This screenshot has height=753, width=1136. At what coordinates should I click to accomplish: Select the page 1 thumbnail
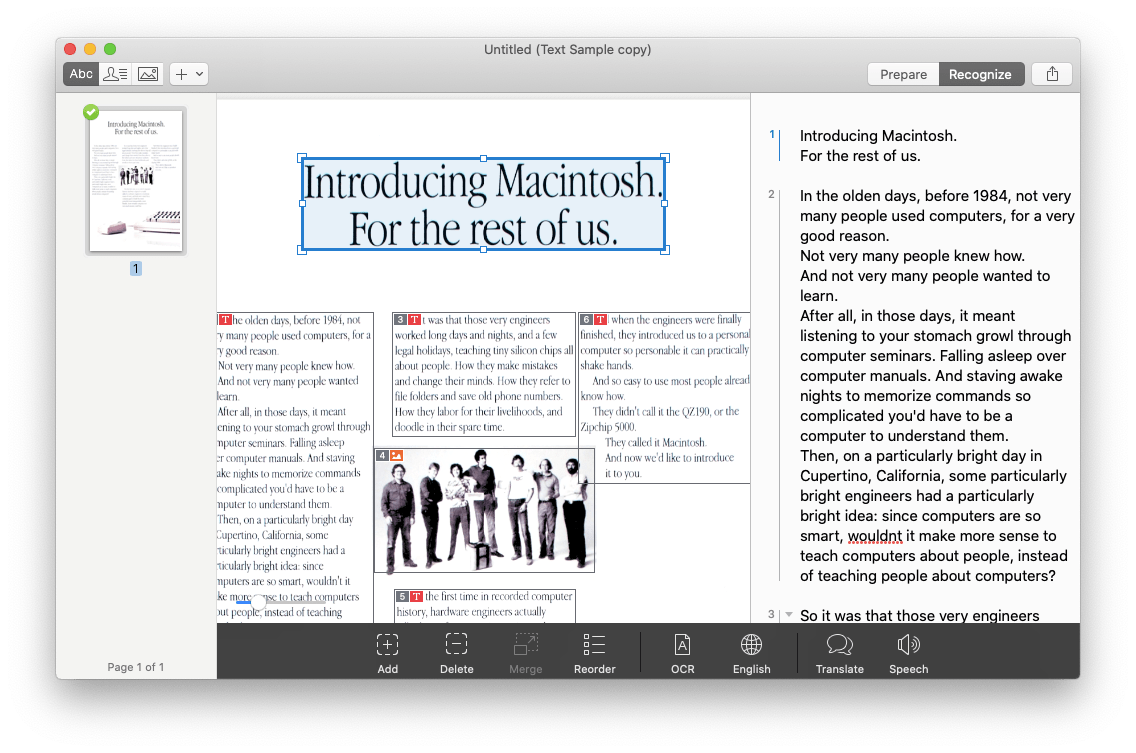pyautogui.click(x=136, y=181)
